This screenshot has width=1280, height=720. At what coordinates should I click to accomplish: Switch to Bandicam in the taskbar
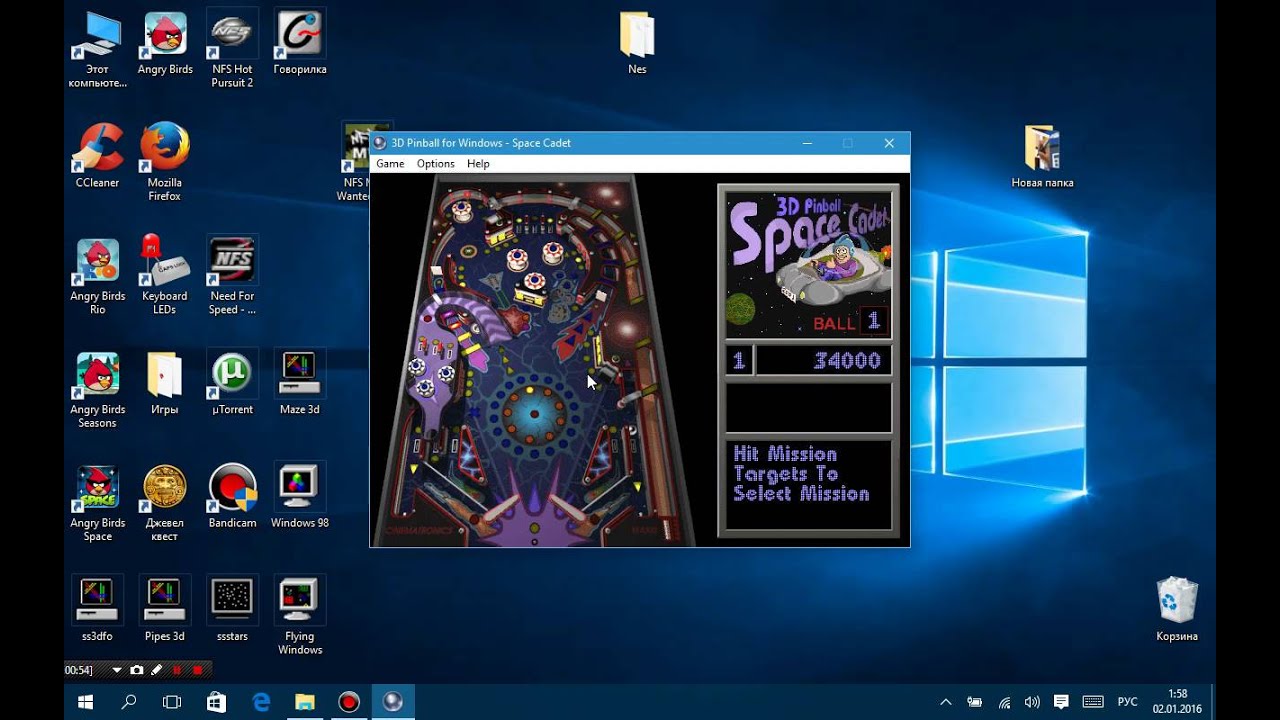point(349,702)
